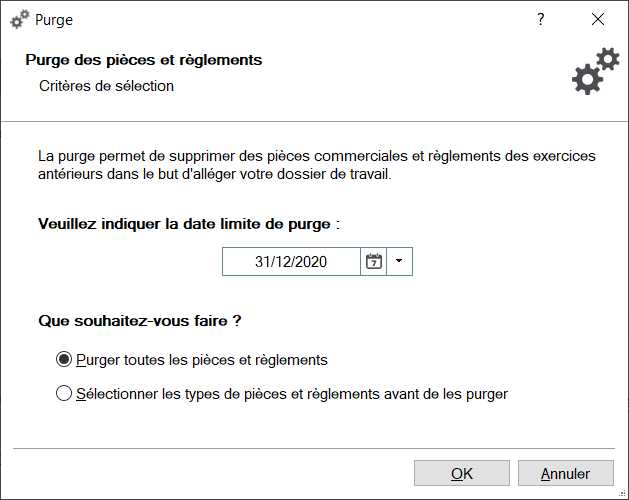629x500 pixels.
Task: Close the Purge dialog window
Action: 598,19
